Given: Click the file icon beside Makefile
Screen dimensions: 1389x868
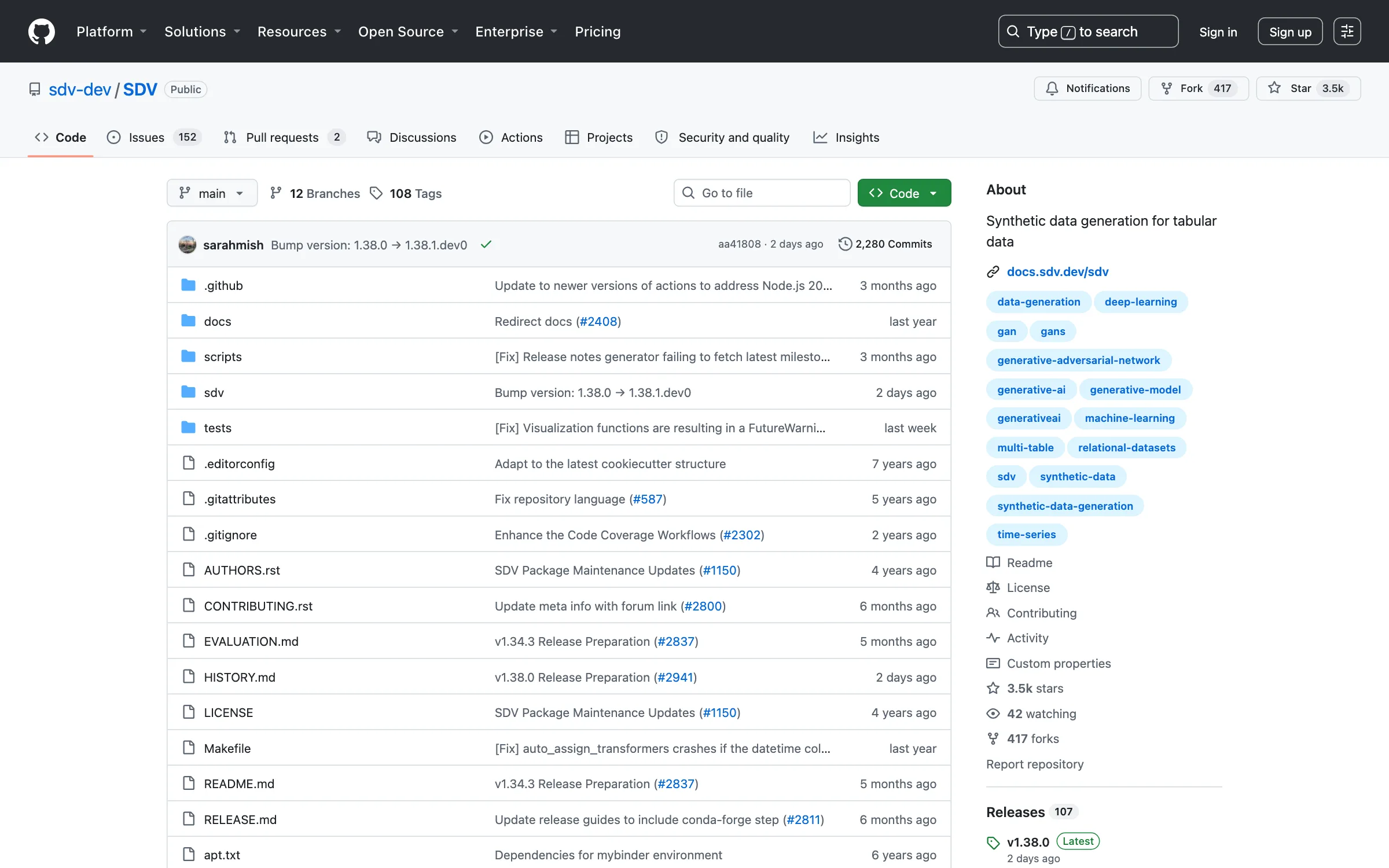Looking at the screenshot, I should [189, 748].
